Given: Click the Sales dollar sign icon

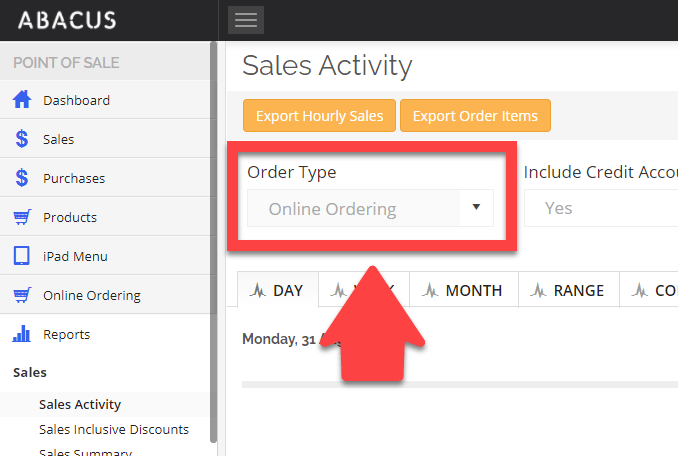Looking at the screenshot, I should tap(21, 139).
